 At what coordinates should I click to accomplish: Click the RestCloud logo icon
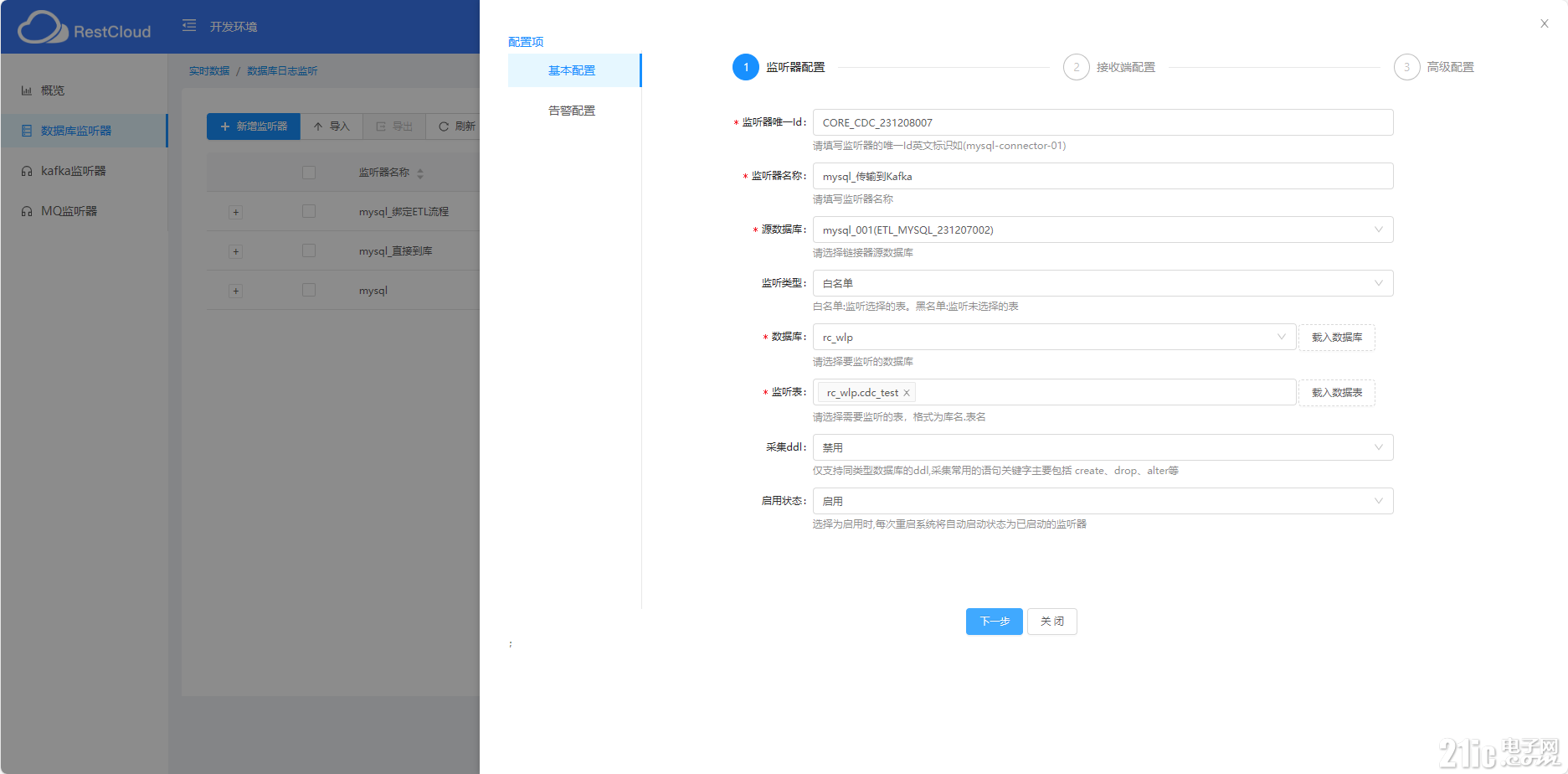[43, 28]
